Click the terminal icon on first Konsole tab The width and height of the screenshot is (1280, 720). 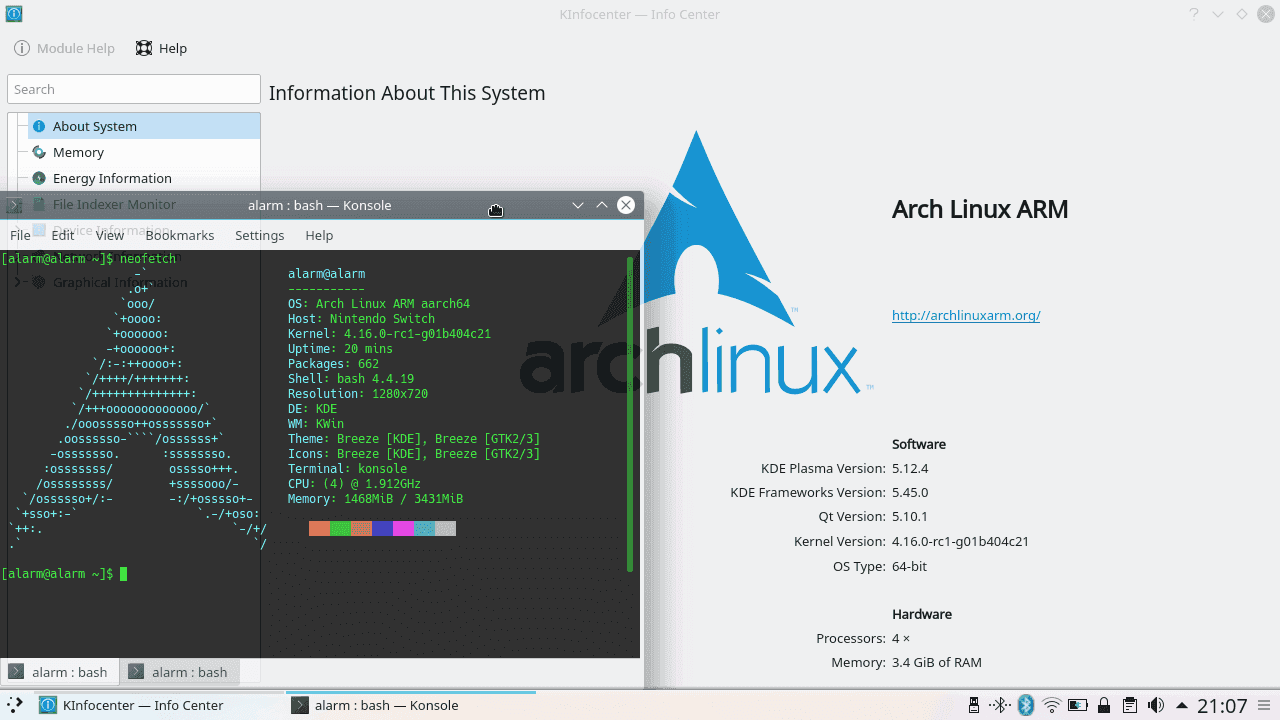point(16,672)
